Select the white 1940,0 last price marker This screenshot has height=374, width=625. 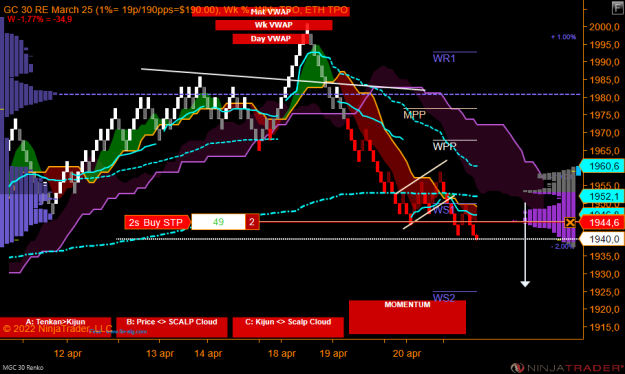click(603, 239)
